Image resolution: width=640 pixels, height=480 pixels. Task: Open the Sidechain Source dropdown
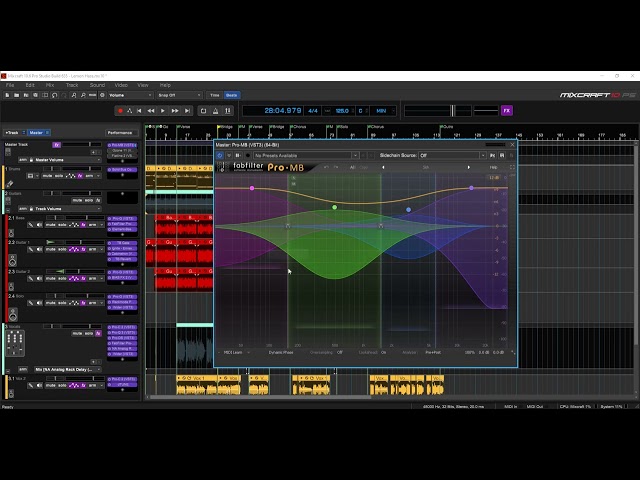pyautogui.click(x=452, y=156)
